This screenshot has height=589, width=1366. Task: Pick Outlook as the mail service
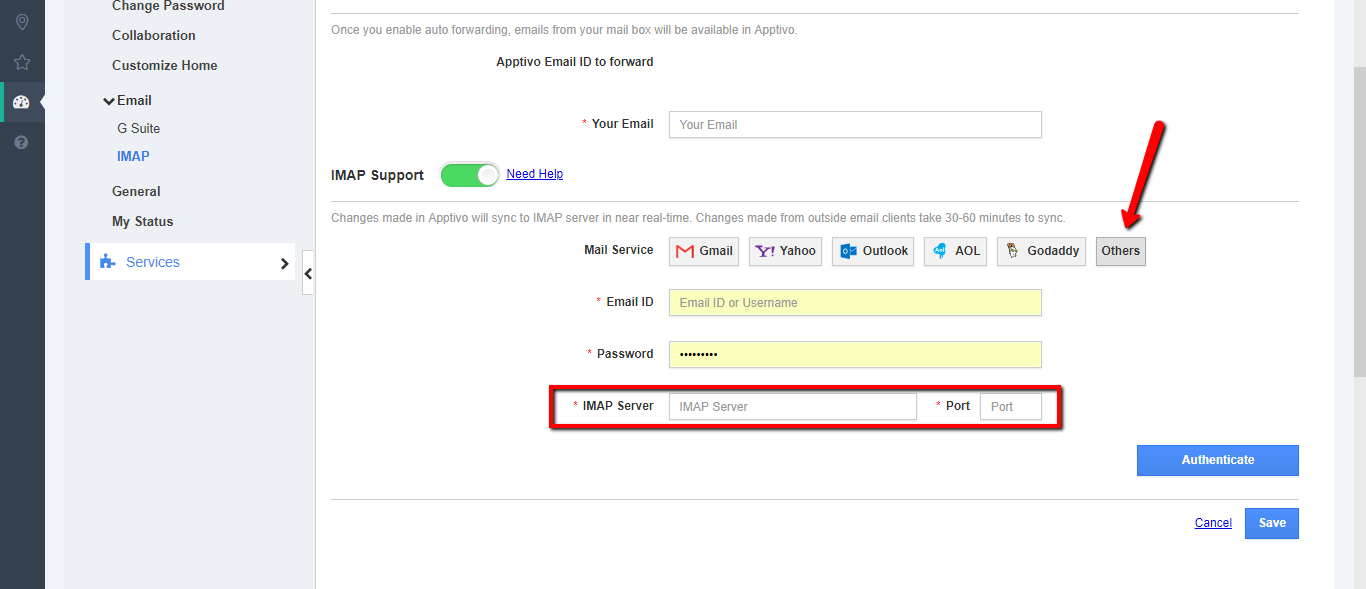[x=873, y=251]
